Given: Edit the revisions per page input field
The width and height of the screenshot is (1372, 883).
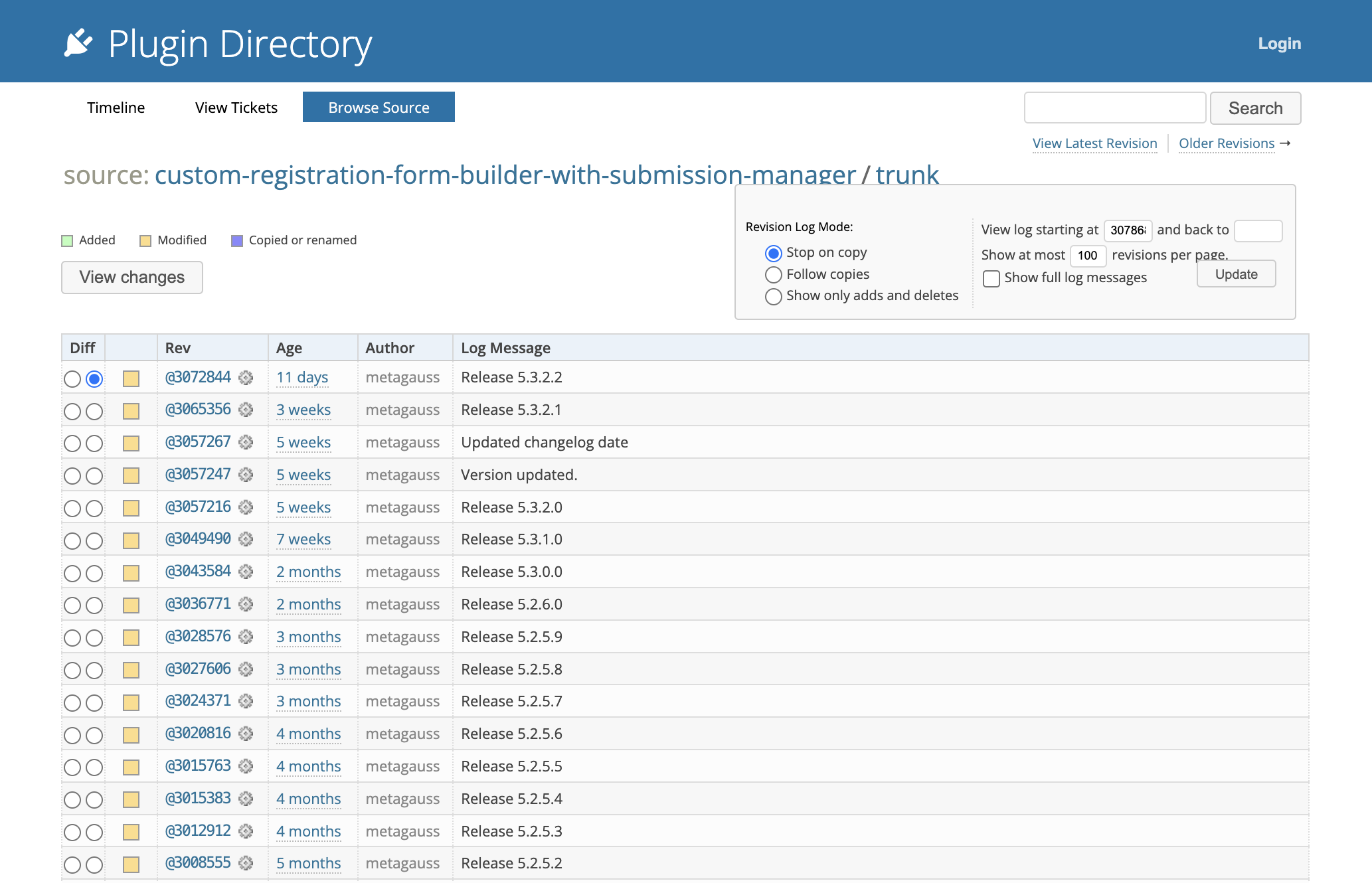Looking at the screenshot, I should tap(1088, 254).
